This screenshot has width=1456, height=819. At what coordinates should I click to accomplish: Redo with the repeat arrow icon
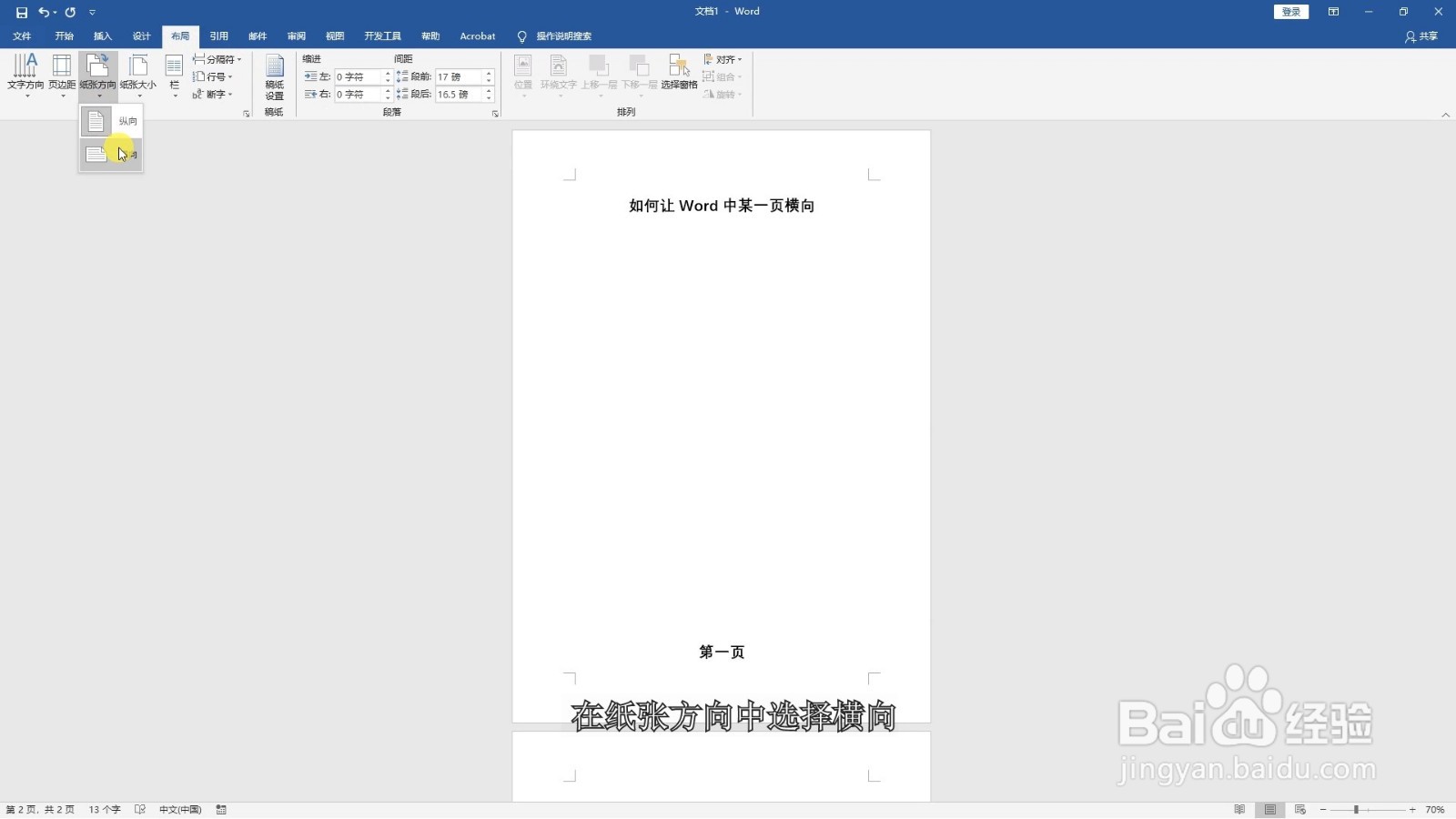tap(70, 13)
